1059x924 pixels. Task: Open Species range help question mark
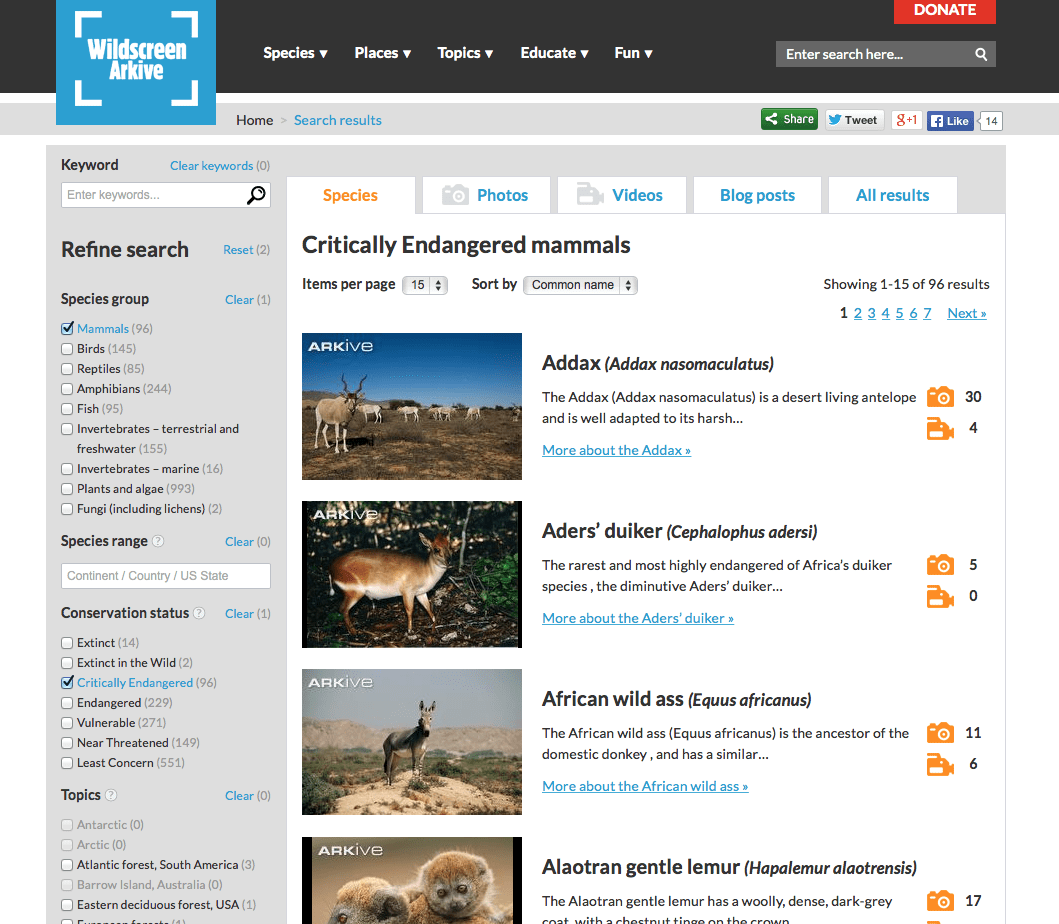point(158,542)
